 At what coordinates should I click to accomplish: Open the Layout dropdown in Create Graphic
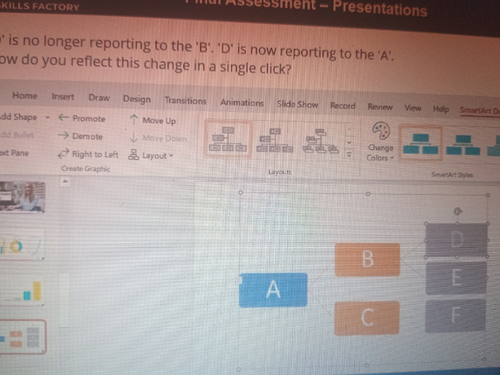coord(151,155)
